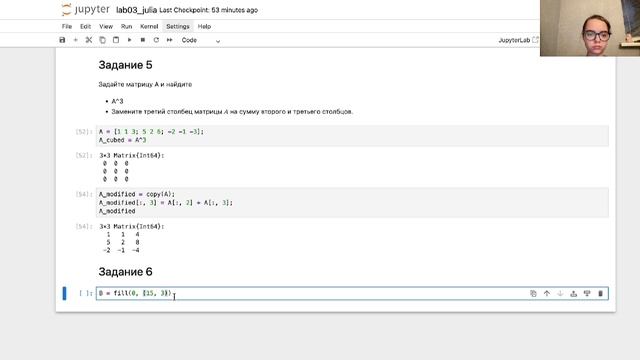Open the Kernel menu
The width and height of the screenshot is (640, 360).
point(149,27)
